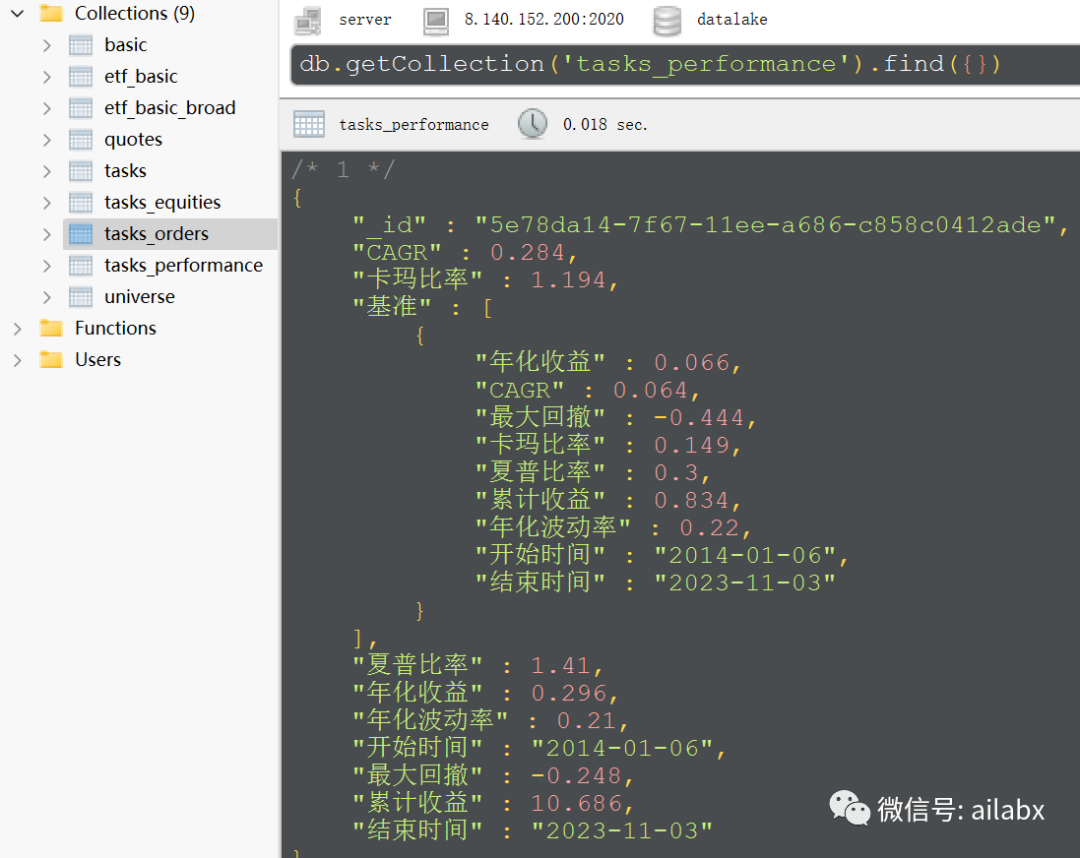Click the _id value in the result document
The height and width of the screenshot is (858, 1080).
coord(765,225)
